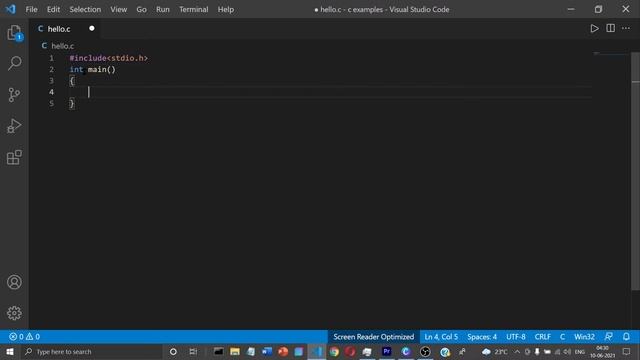
Task: Click Screen Reader Optimized status item
Action: (373, 337)
